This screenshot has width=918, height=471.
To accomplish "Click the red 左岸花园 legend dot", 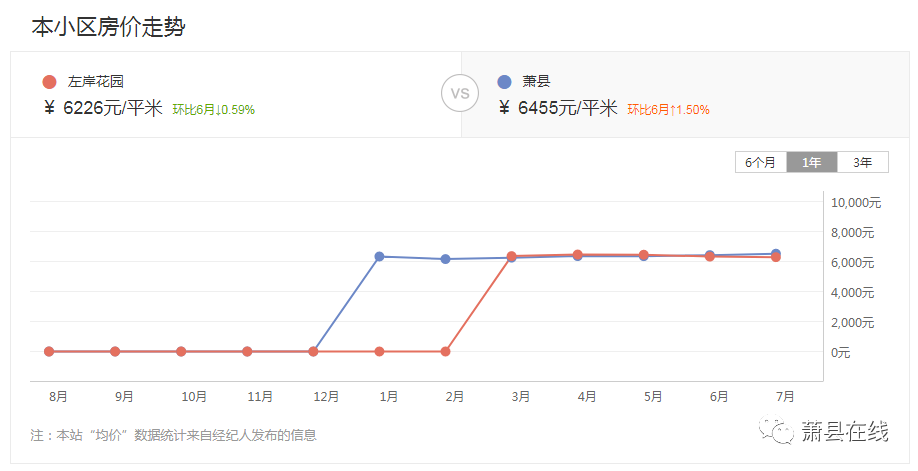I will point(50,83).
